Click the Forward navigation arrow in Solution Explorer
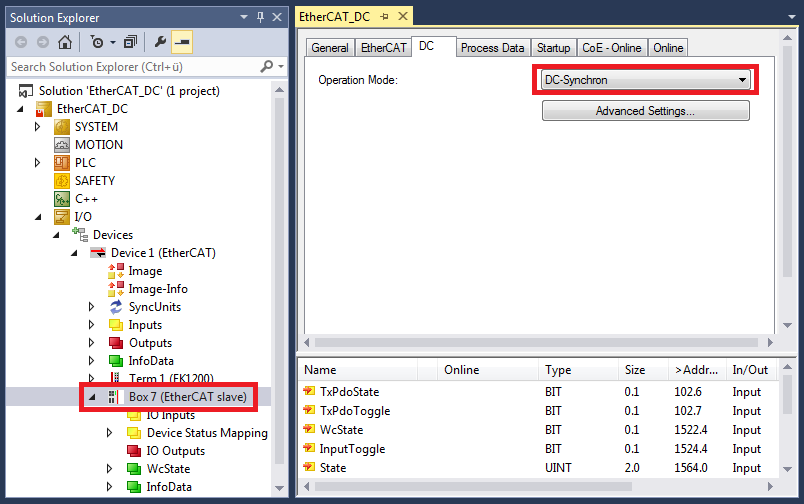The height and width of the screenshot is (504, 804). 43,42
